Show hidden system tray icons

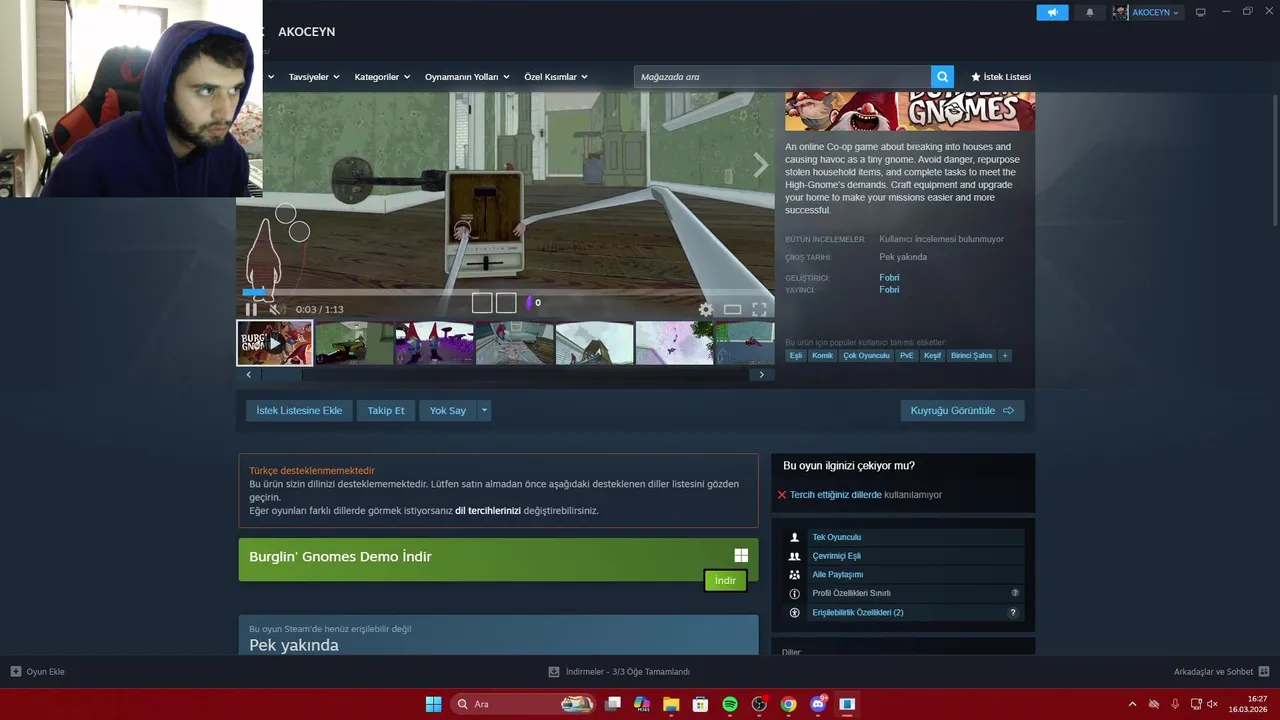point(1132,704)
